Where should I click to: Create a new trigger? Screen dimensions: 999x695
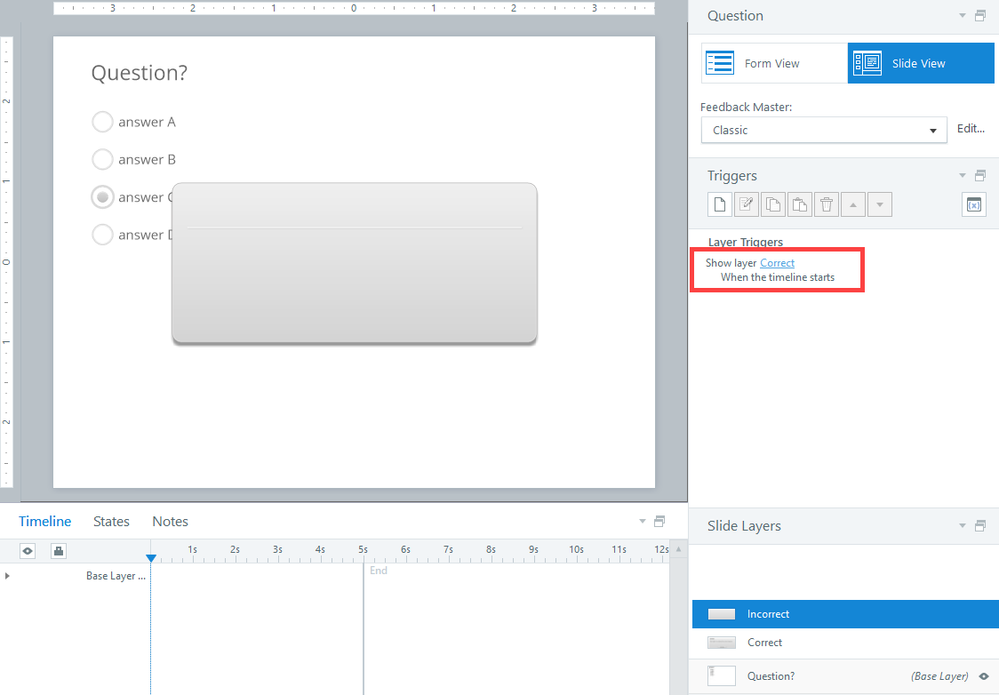(x=719, y=204)
